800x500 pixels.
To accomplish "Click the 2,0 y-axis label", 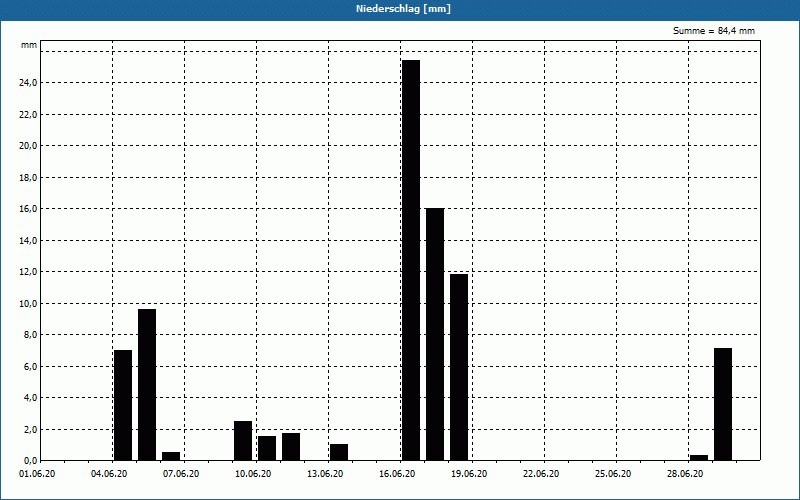I will [30, 430].
